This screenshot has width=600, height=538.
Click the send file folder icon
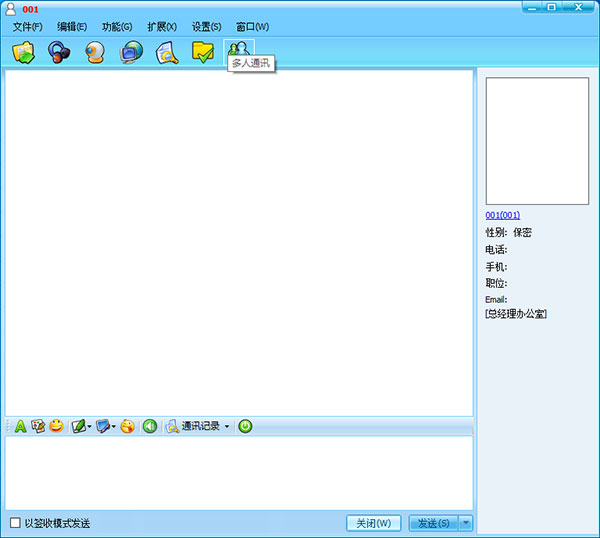(23, 52)
